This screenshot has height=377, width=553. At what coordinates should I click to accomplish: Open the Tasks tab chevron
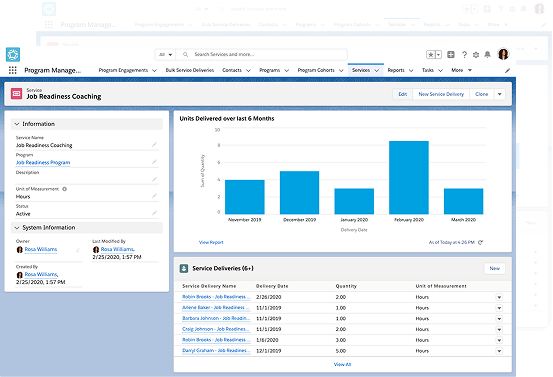[x=440, y=71]
